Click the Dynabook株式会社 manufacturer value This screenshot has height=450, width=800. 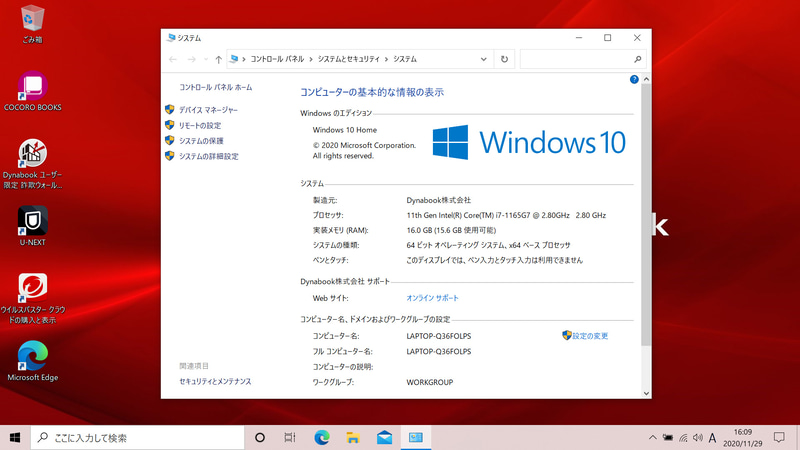[x=439, y=200]
